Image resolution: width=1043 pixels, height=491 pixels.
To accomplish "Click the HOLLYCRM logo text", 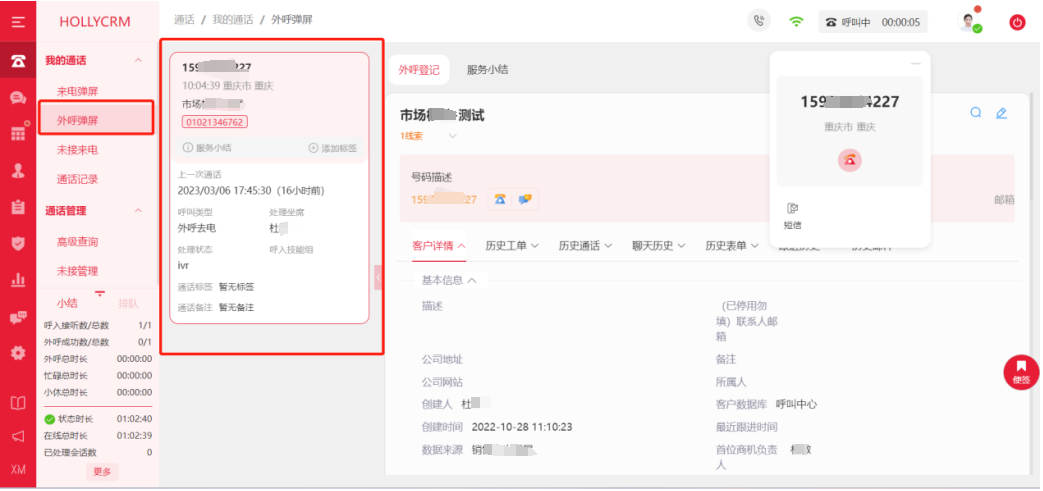I will pyautogui.click(x=95, y=21).
